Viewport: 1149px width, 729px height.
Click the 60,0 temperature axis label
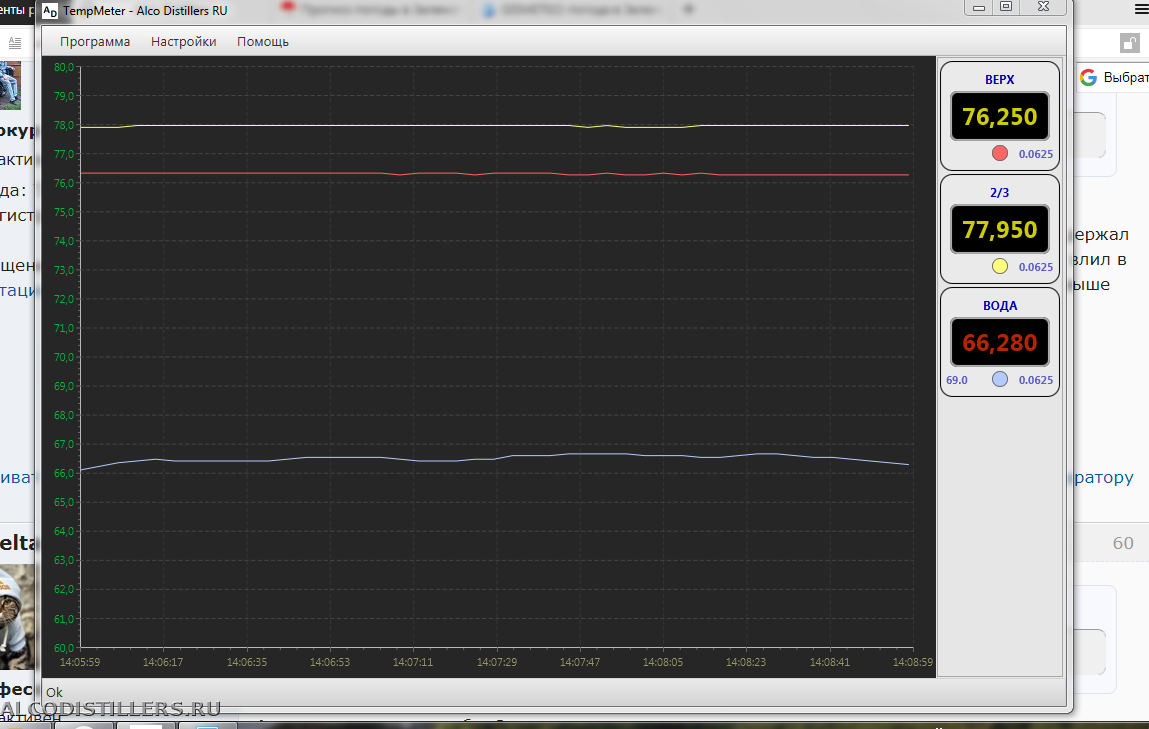click(64, 648)
